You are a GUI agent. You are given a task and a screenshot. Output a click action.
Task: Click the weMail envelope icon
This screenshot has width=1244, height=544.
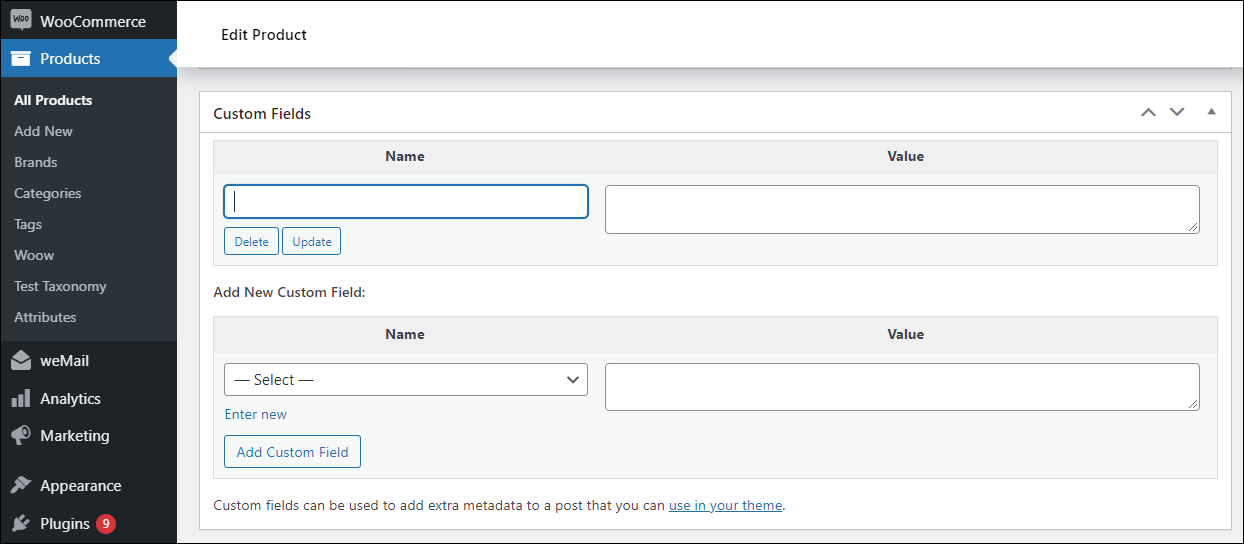tap(21, 361)
